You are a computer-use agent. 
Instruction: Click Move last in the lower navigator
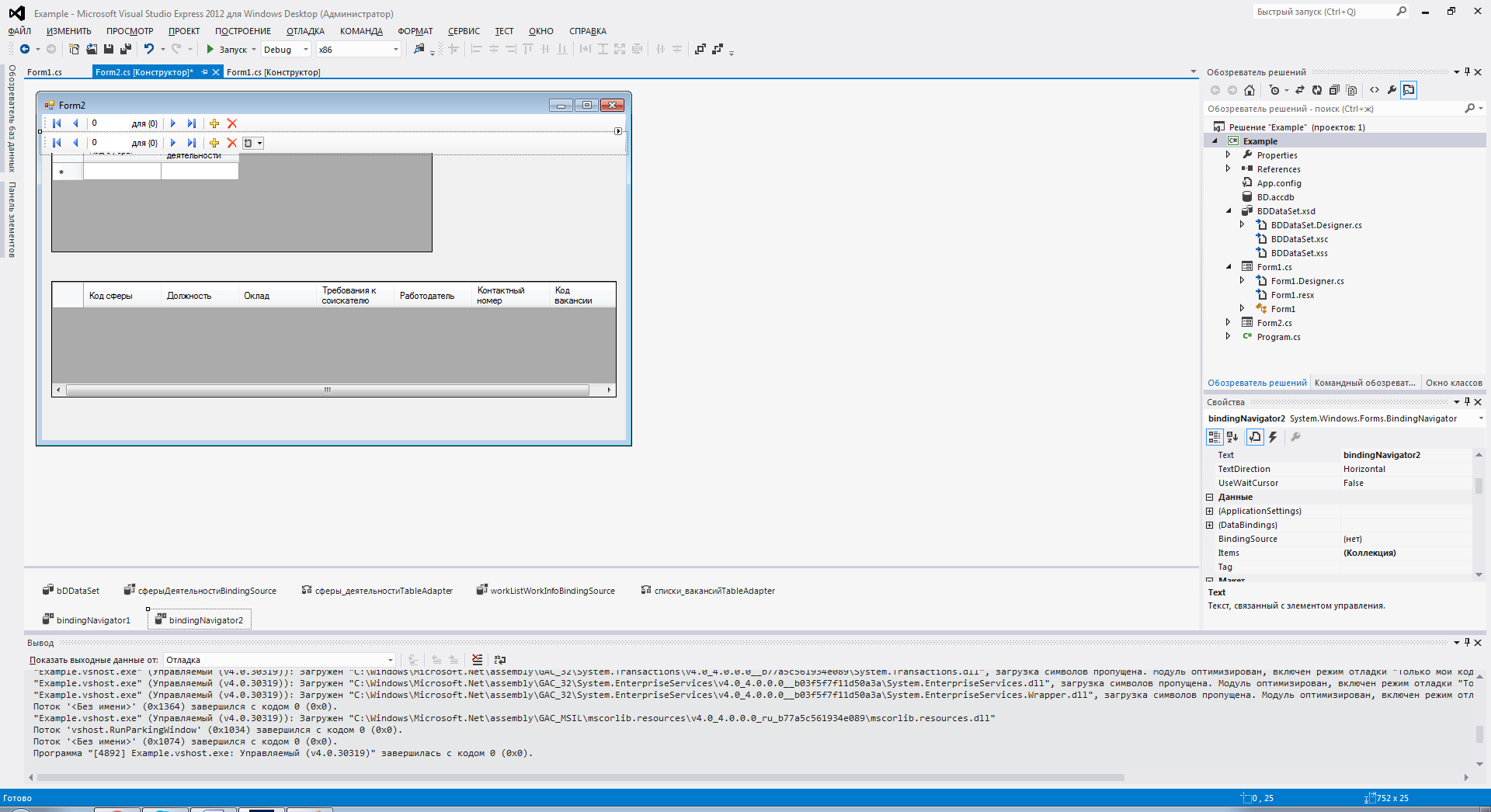(191, 143)
